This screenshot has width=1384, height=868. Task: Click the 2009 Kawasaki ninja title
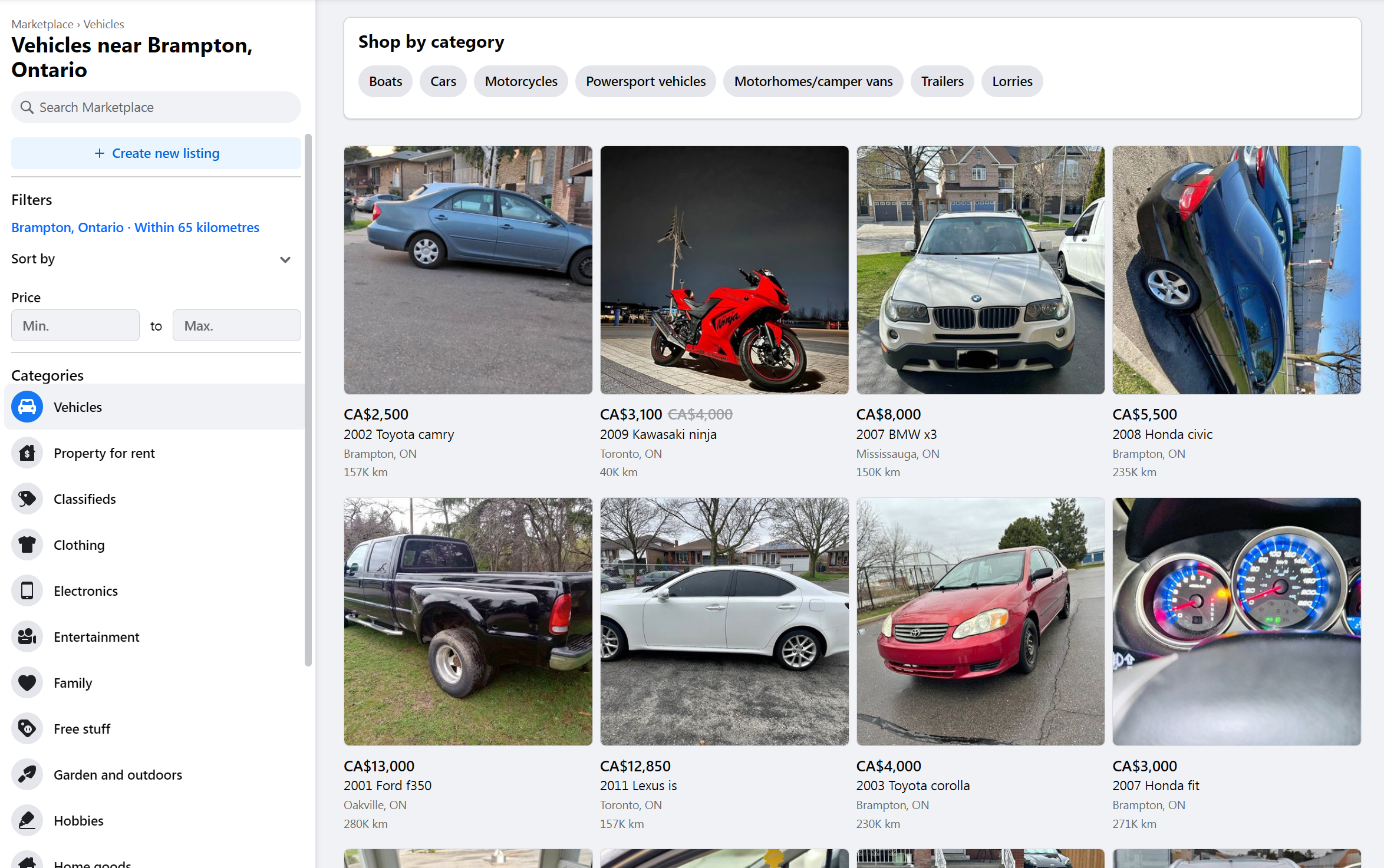pyautogui.click(x=658, y=434)
